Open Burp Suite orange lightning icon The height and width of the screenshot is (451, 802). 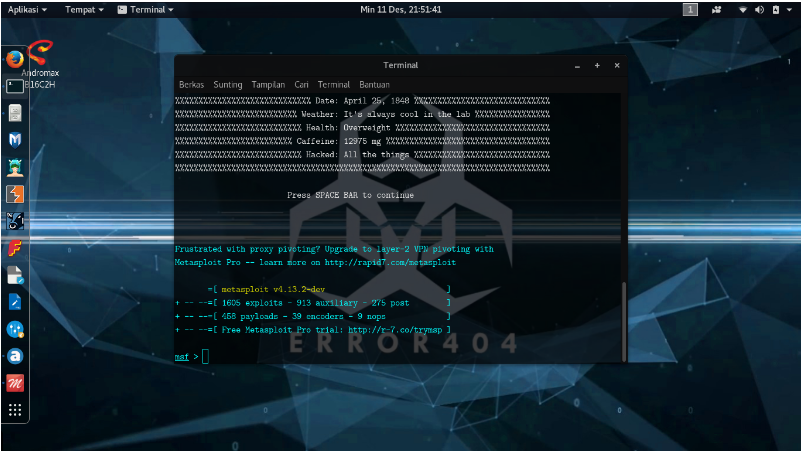click(15, 194)
